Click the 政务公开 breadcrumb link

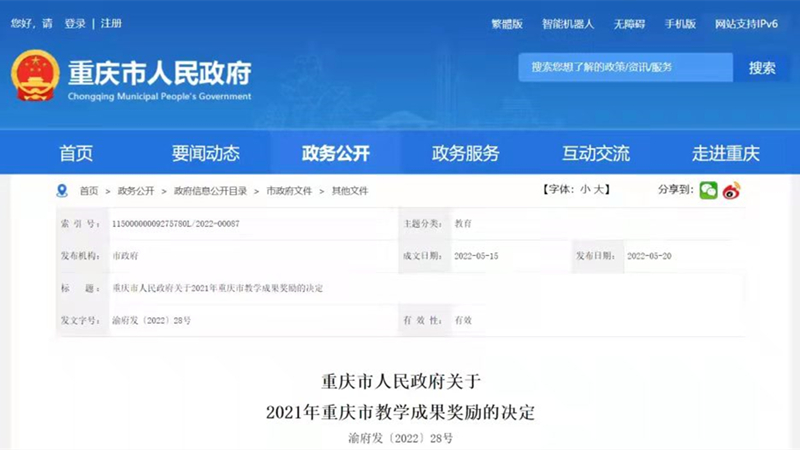136,191
